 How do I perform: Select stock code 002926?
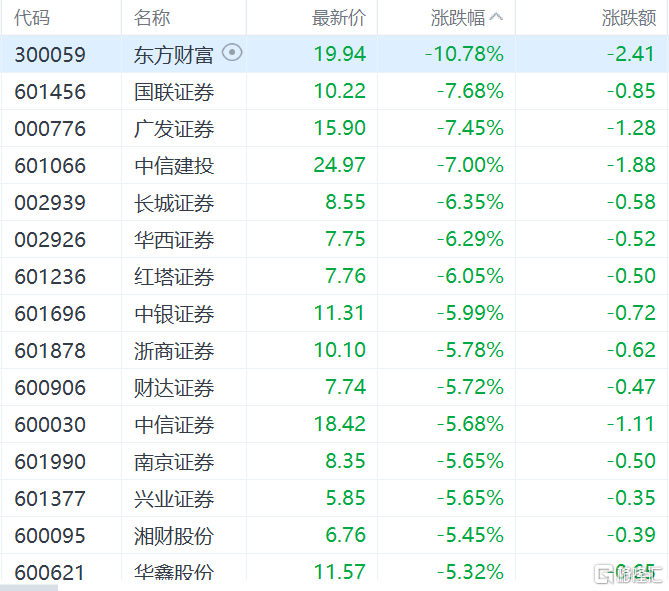coord(50,240)
